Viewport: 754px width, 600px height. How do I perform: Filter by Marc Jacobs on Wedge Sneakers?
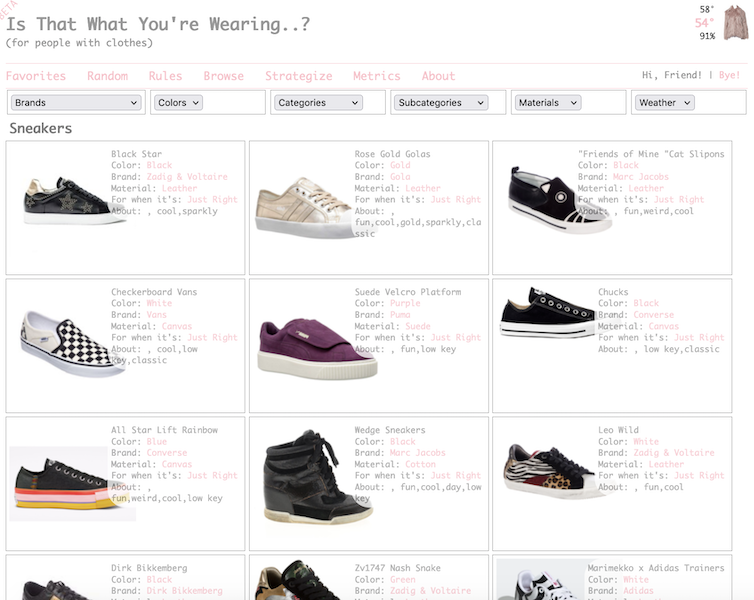click(x=417, y=452)
